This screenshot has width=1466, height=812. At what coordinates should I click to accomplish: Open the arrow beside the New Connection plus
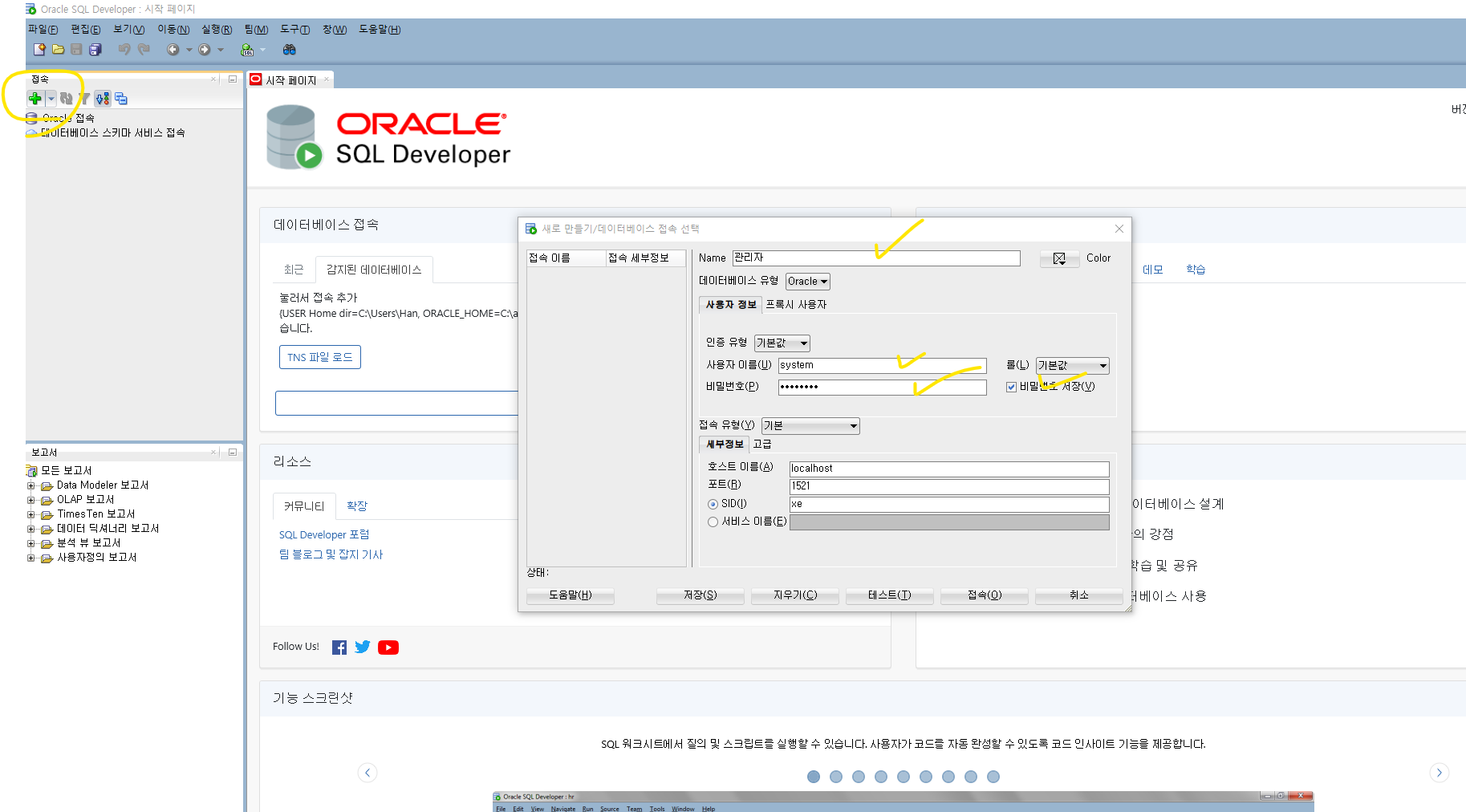[51, 99]
